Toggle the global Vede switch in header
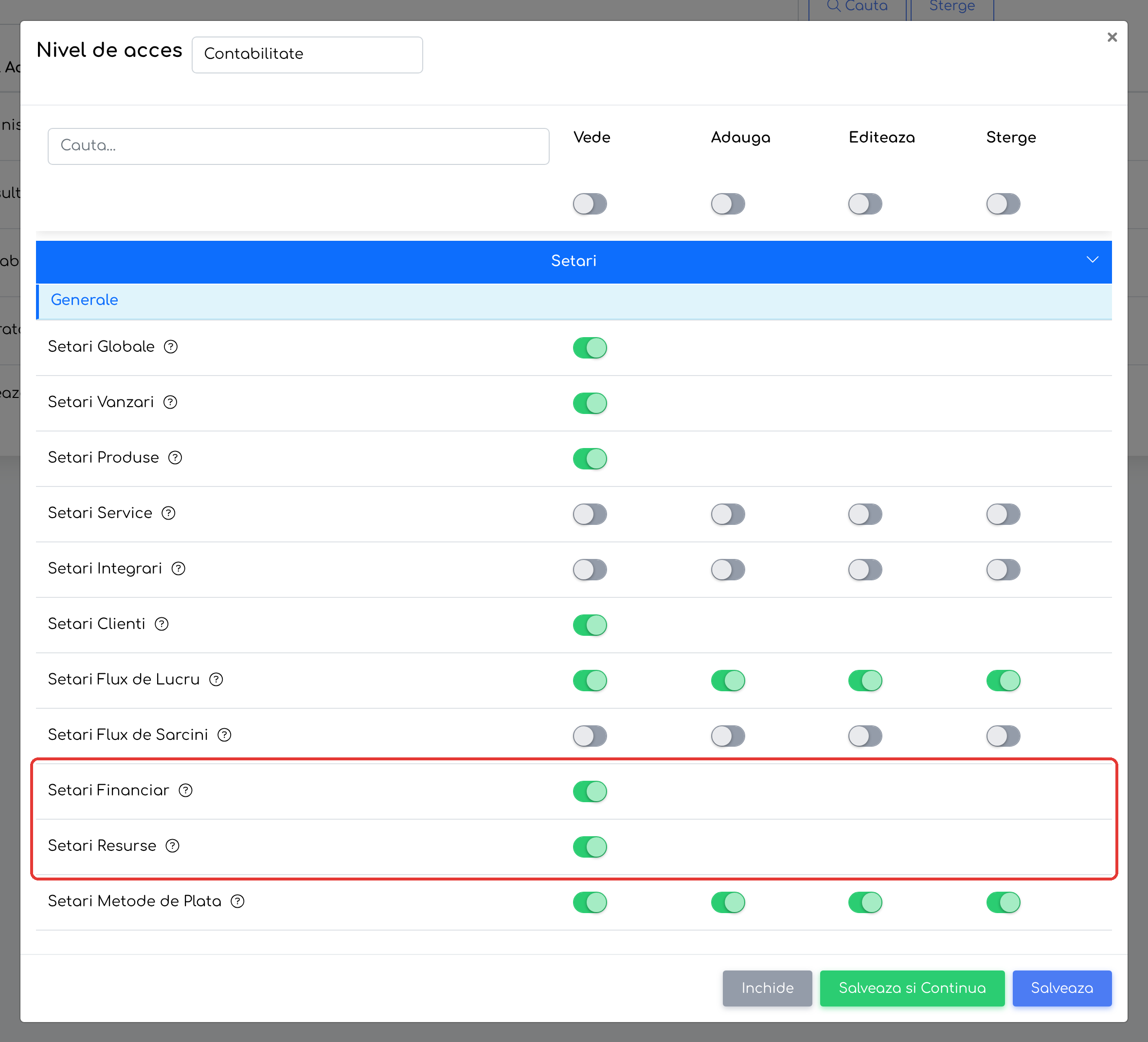 (590, 204)
